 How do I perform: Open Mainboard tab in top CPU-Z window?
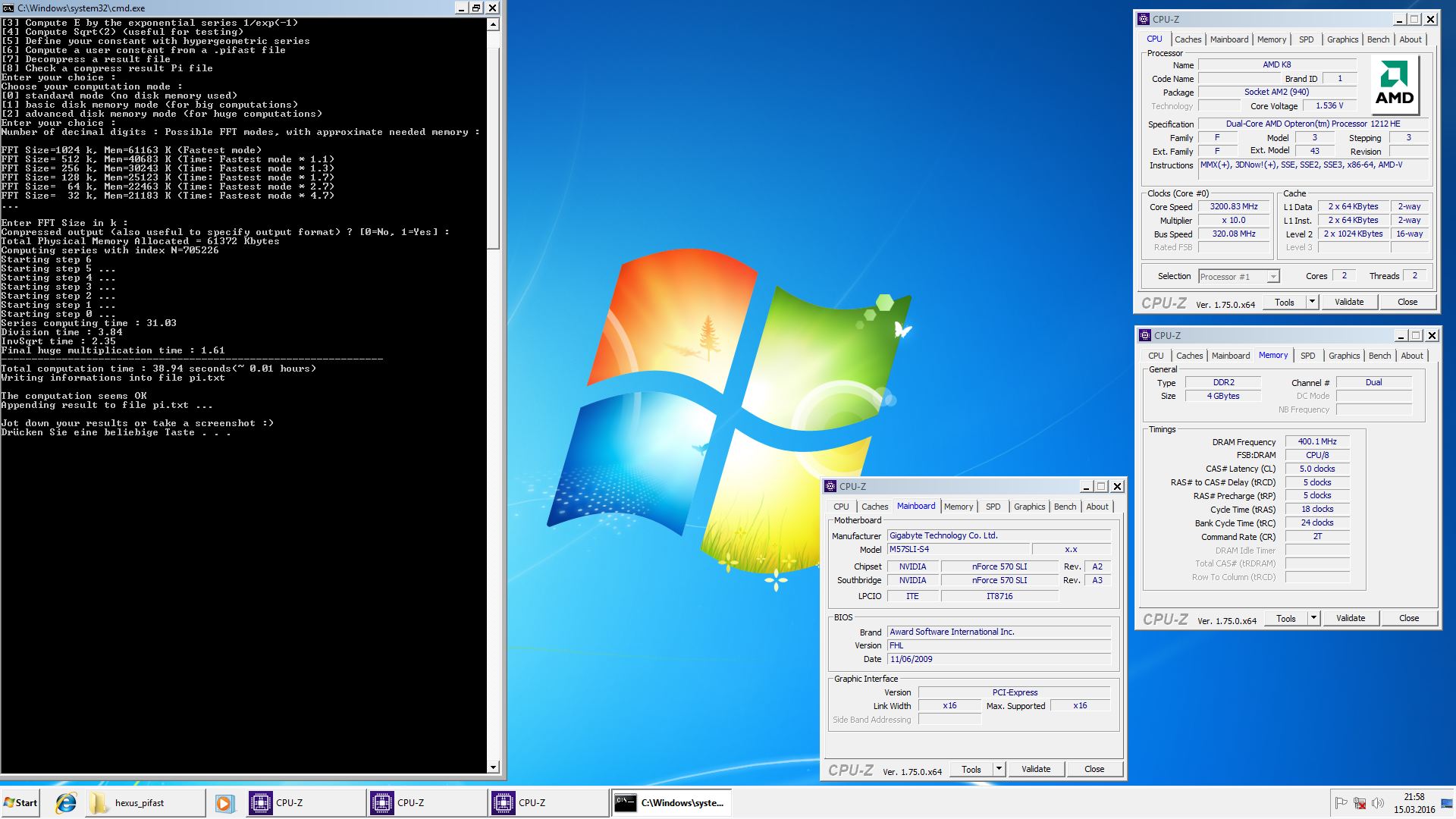[1228, 39]
